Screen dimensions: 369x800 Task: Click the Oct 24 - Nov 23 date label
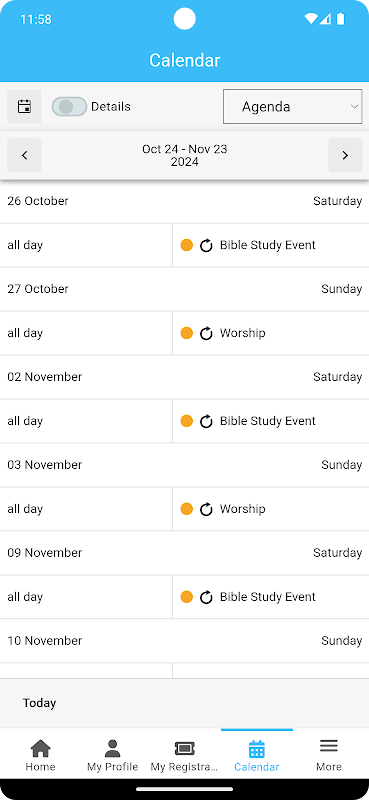[x=184, y=155]
